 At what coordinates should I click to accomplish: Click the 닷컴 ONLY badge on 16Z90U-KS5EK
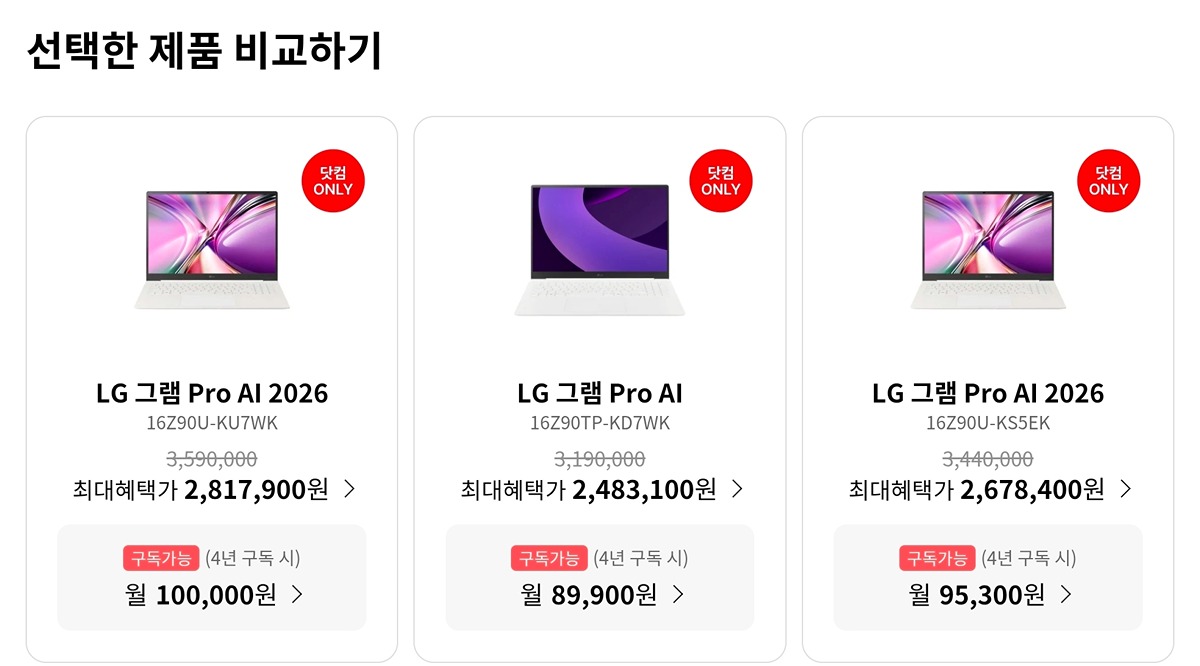(x=1108, y=181)
